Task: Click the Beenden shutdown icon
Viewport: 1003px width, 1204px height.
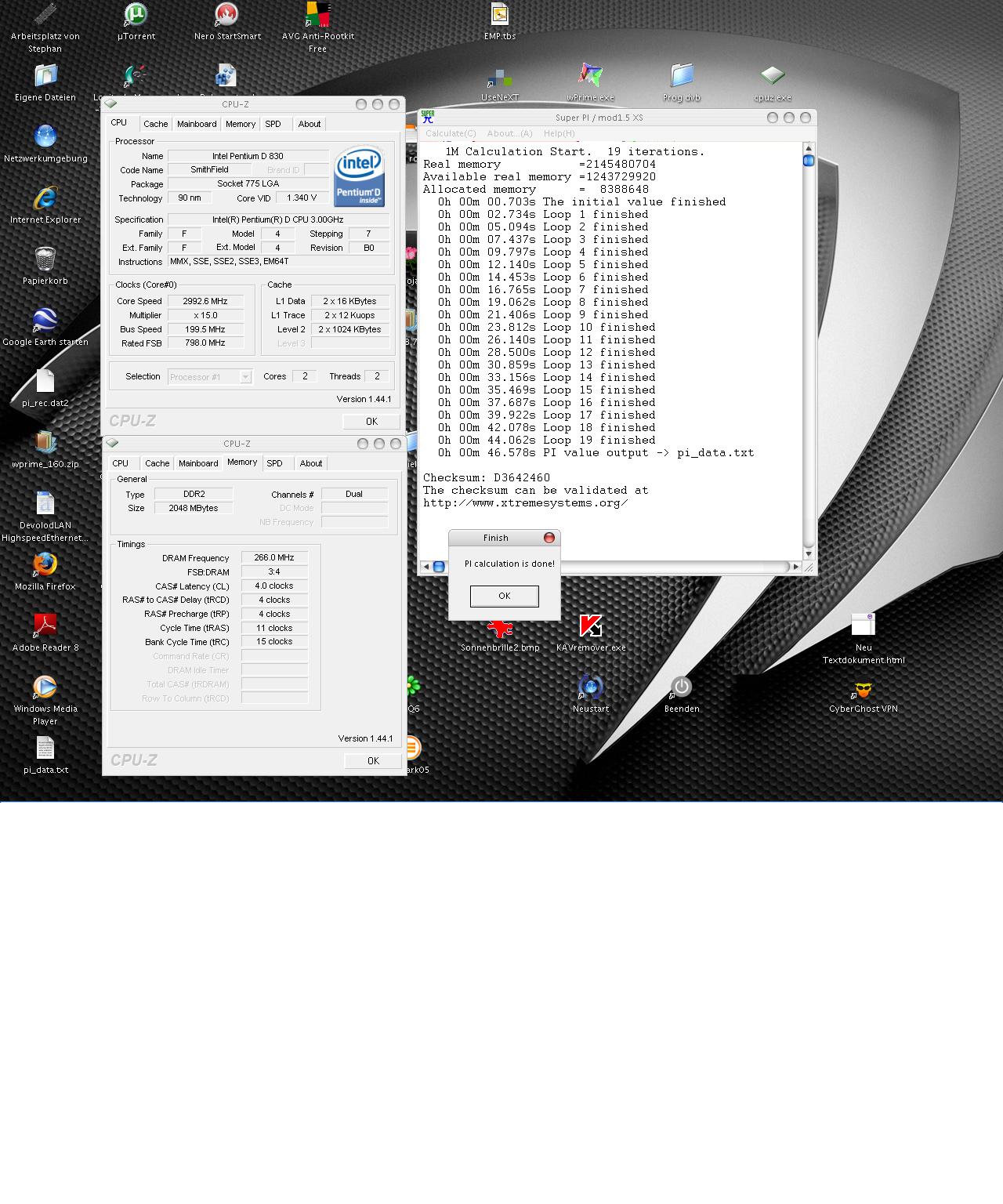Action: click(681, 694)
